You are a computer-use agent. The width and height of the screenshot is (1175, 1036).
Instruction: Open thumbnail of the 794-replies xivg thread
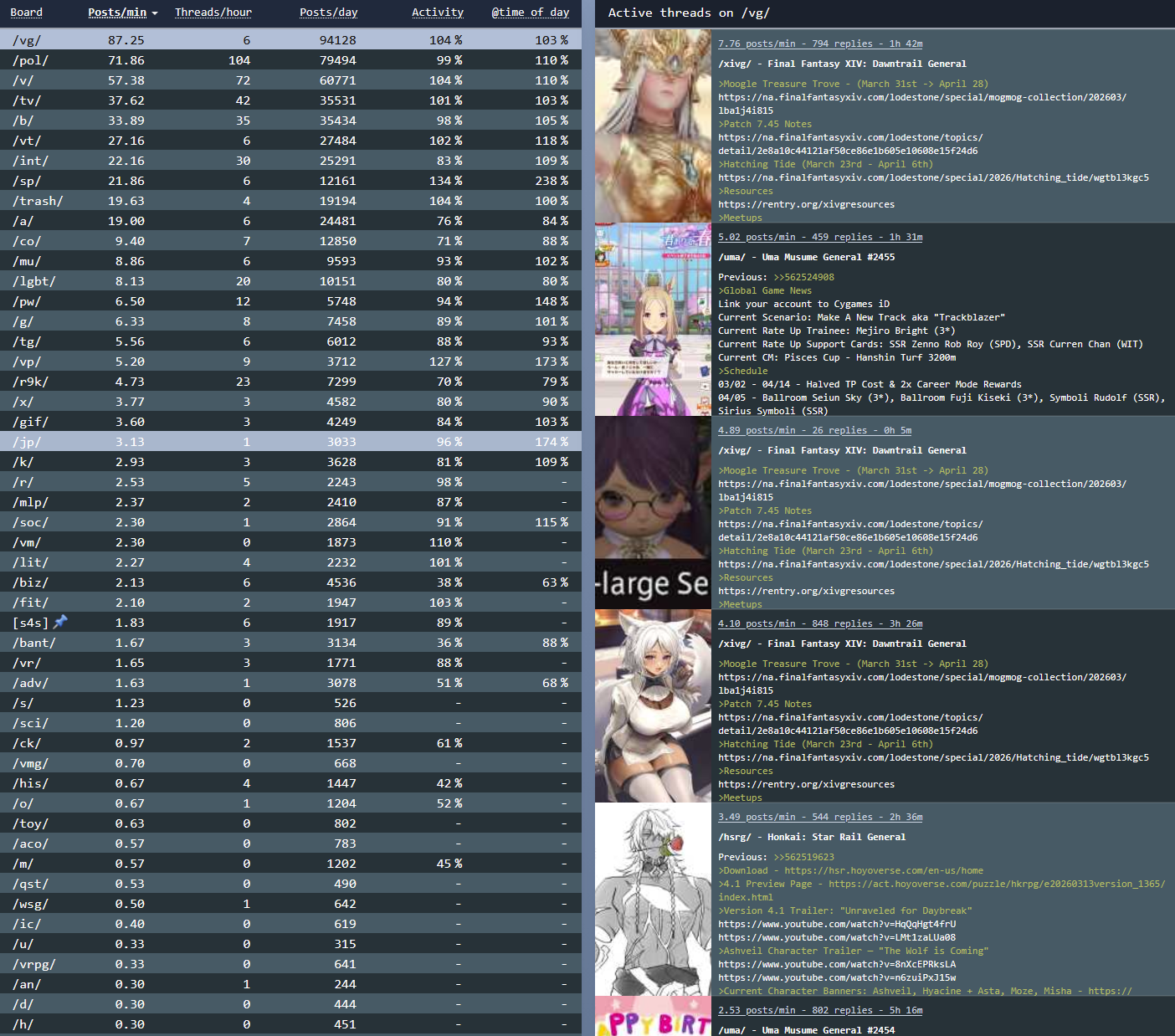[653, 126]
